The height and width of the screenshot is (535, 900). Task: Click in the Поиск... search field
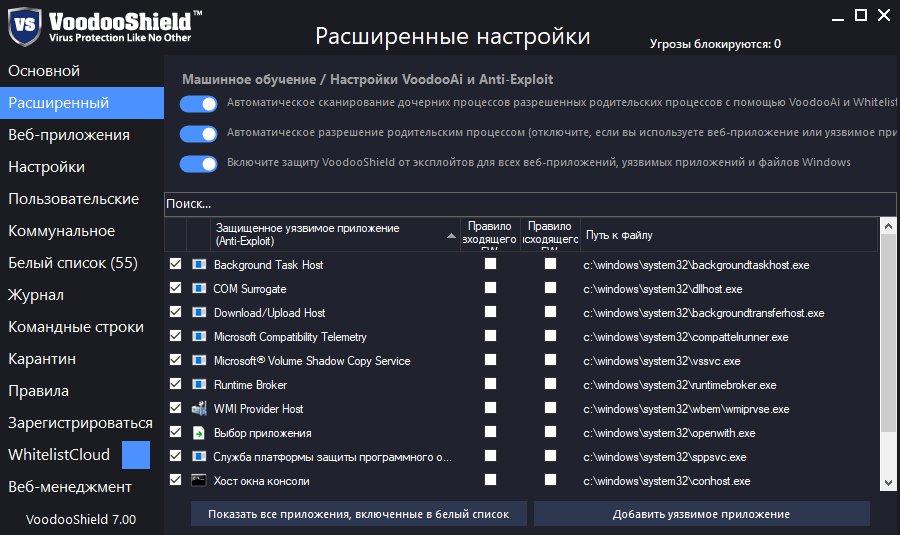[x=530, y=204]
